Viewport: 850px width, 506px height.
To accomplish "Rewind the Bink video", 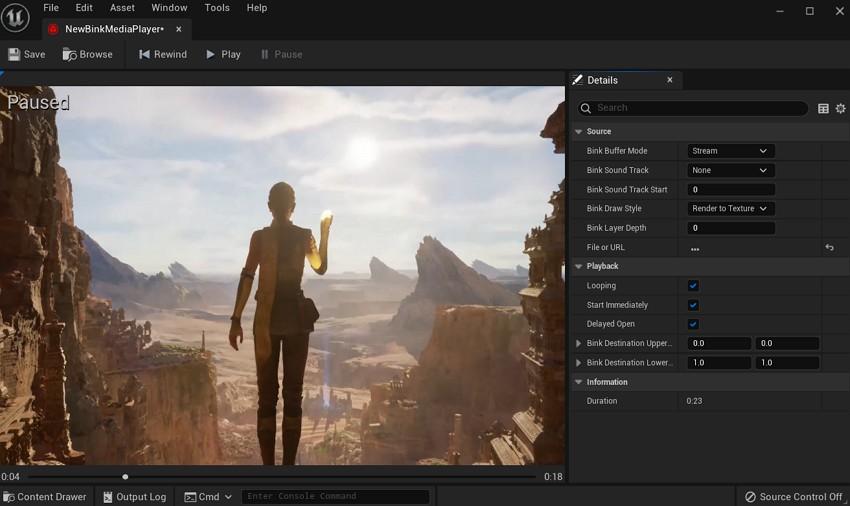I will 163,54.
